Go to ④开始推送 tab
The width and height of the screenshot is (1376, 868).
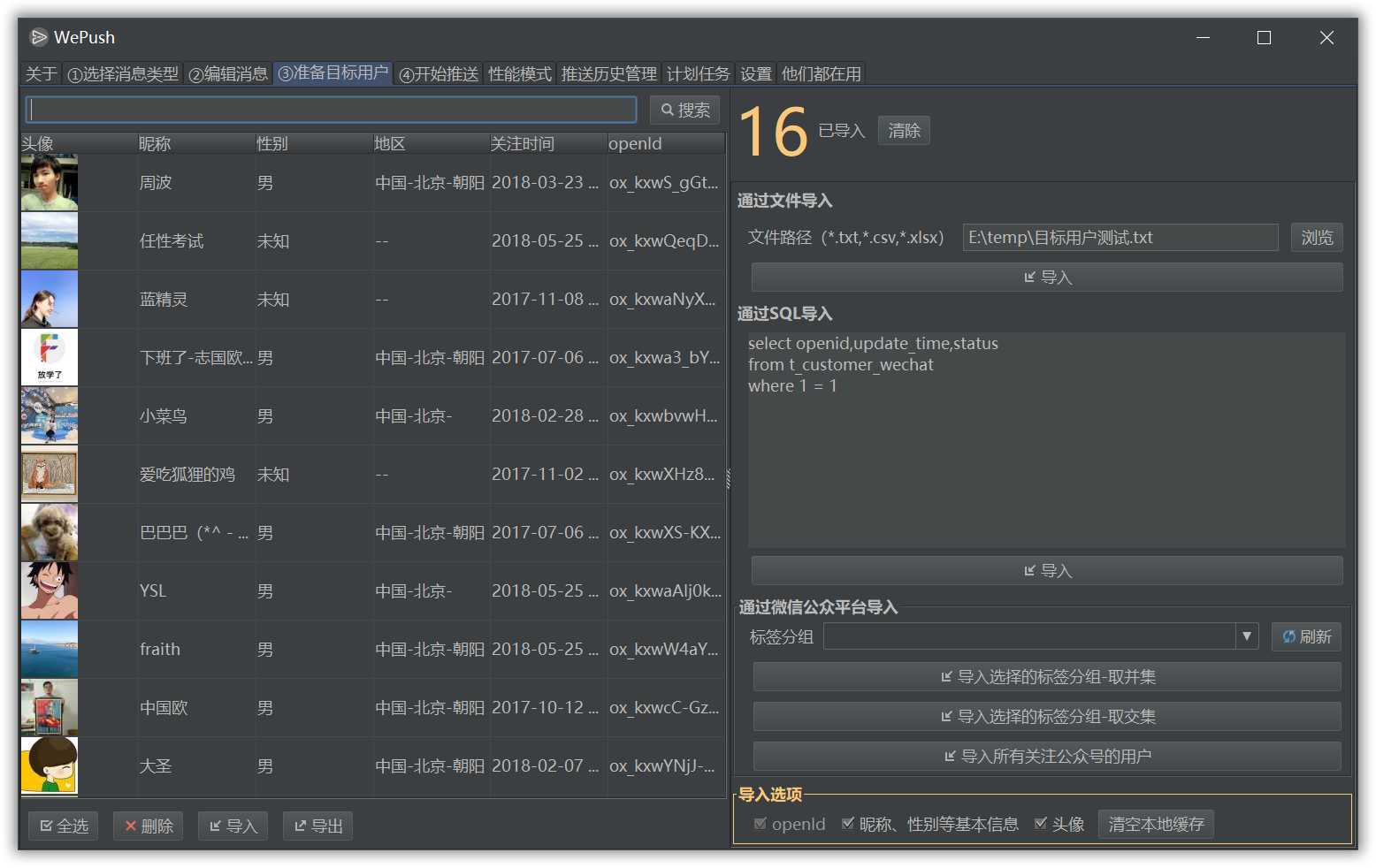(x=439, y=74)
